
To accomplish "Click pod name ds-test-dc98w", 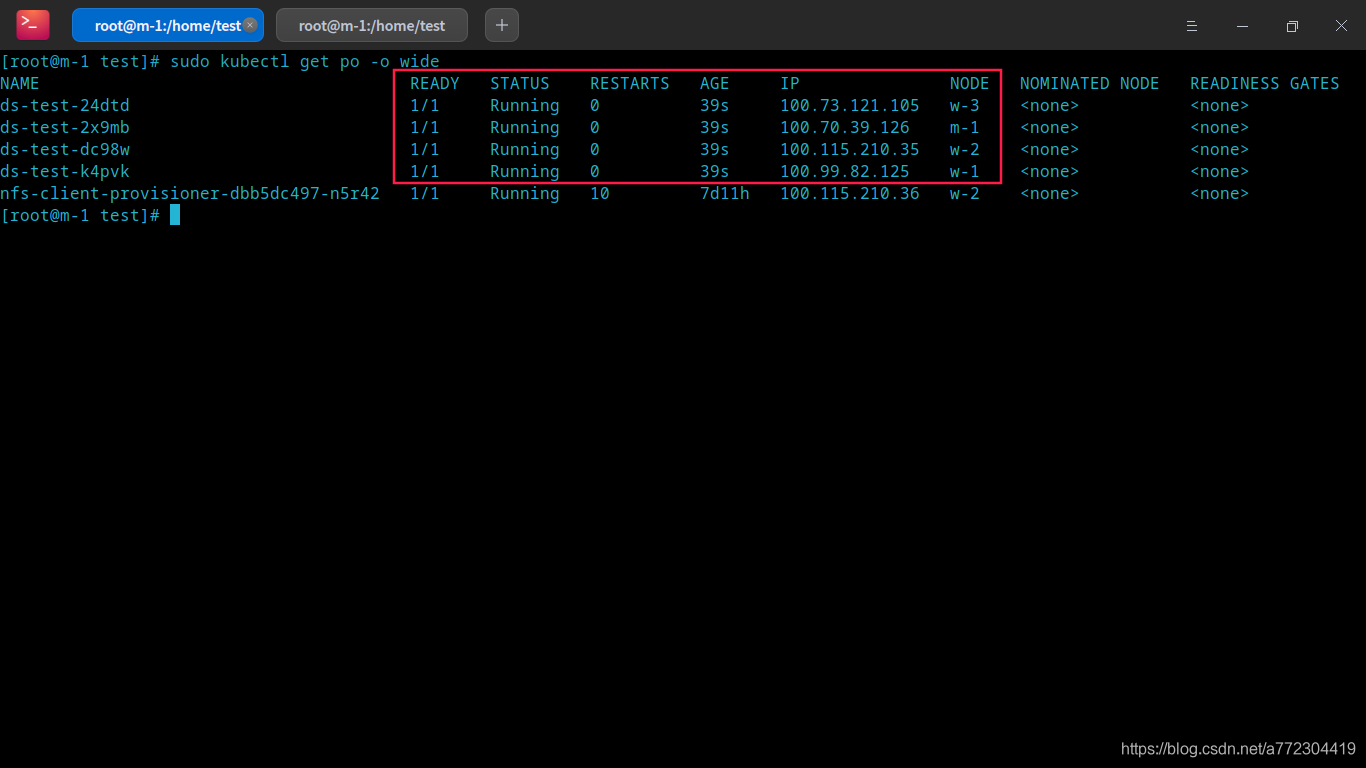I will (65, 150).
